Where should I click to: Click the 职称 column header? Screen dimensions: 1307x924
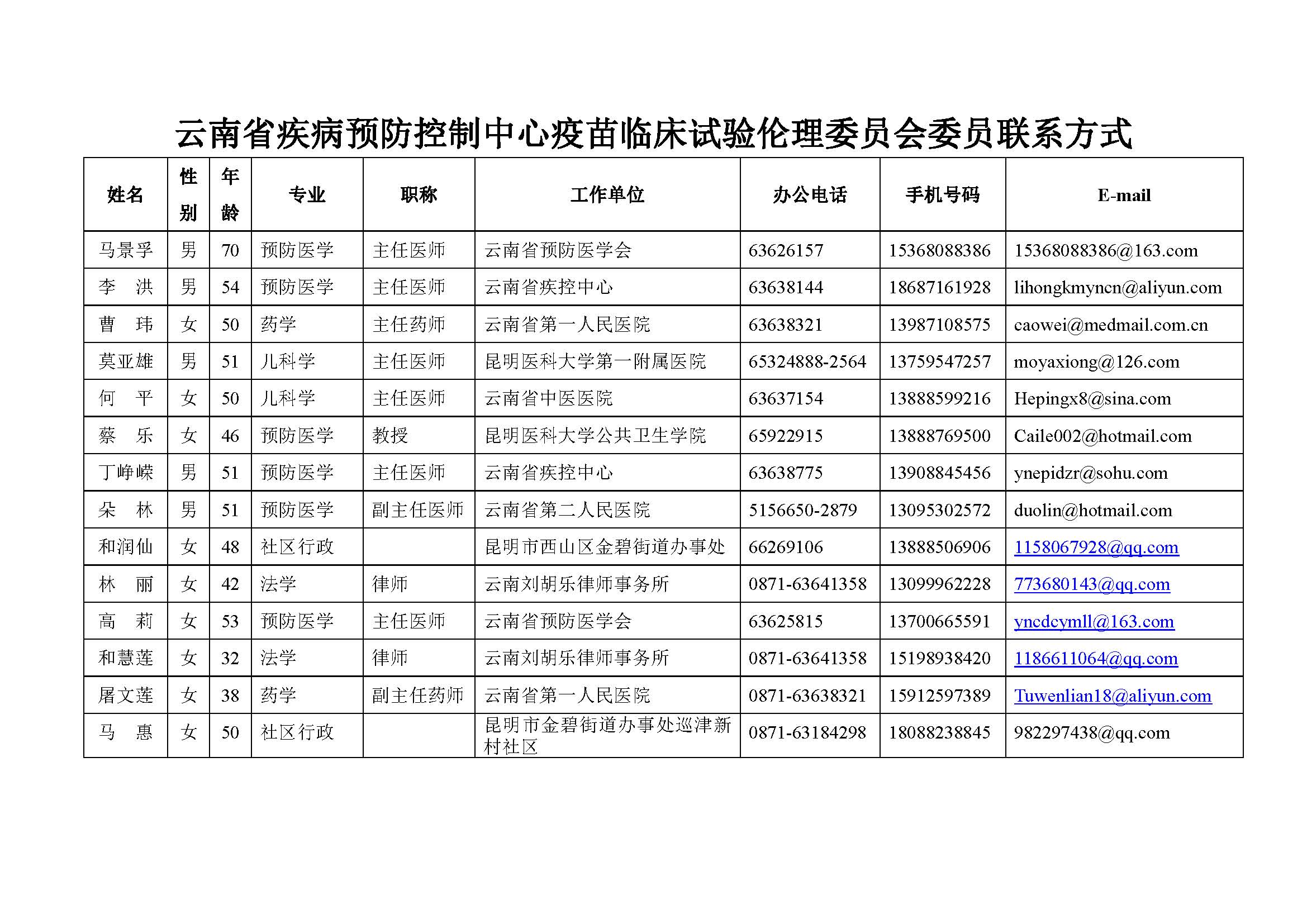click(x=419, y=195)
